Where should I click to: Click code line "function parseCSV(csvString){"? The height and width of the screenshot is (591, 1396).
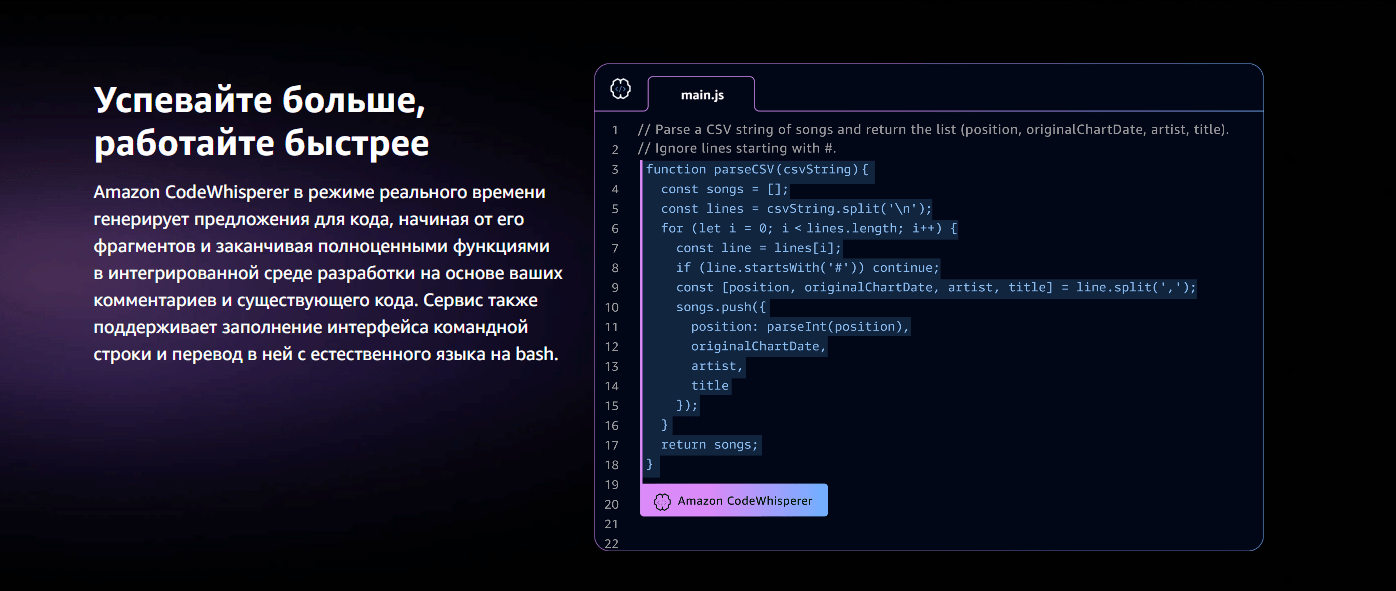tap(758, 169)
